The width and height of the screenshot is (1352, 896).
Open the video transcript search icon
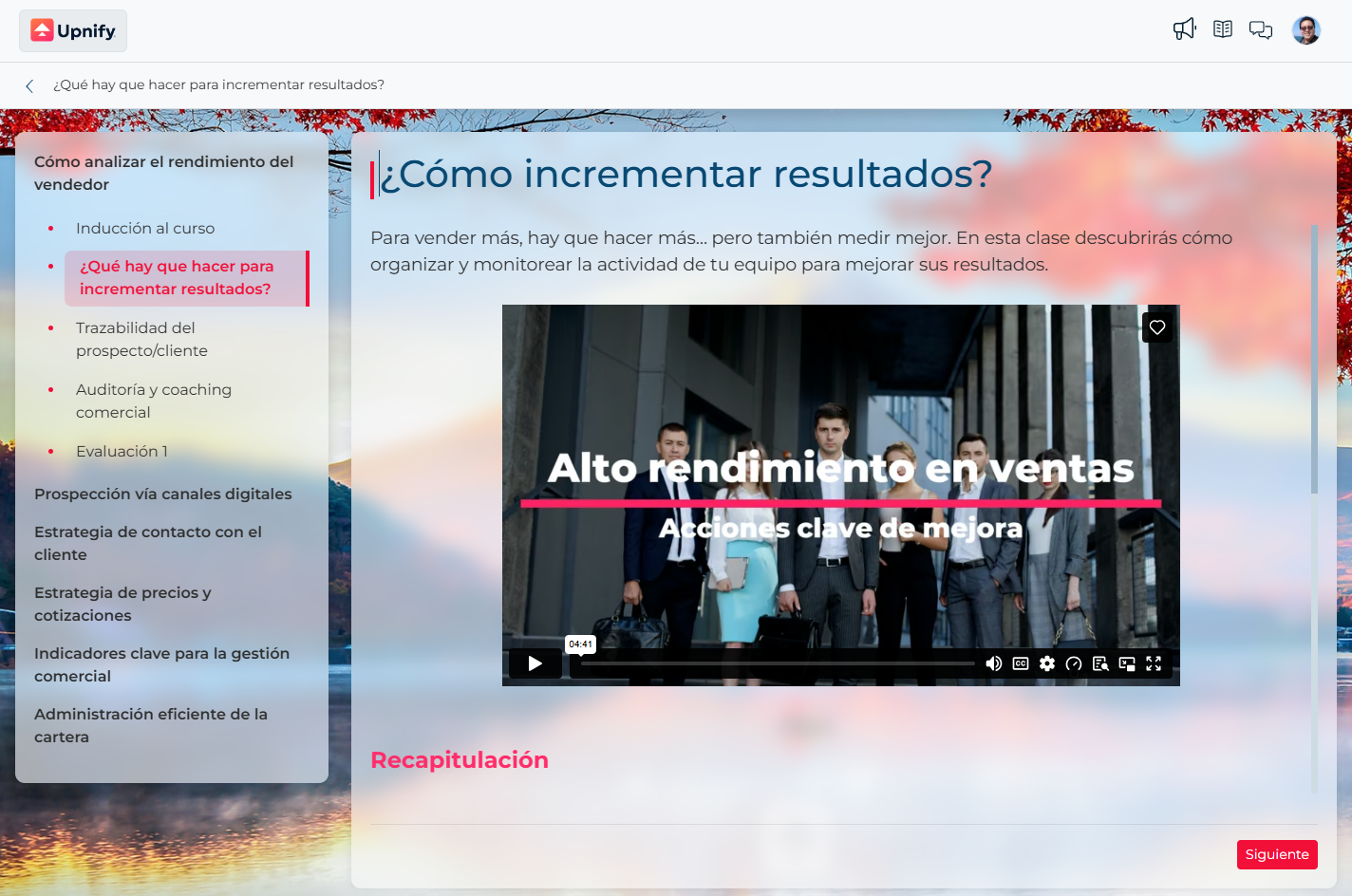(x=1100, y=663)
